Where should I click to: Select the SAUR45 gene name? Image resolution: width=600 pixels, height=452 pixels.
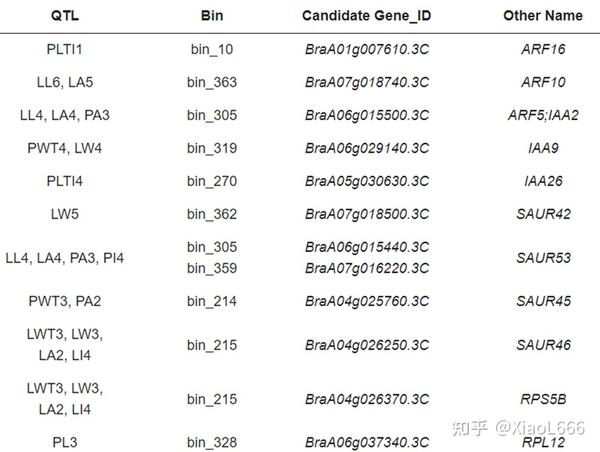[543, 300]
